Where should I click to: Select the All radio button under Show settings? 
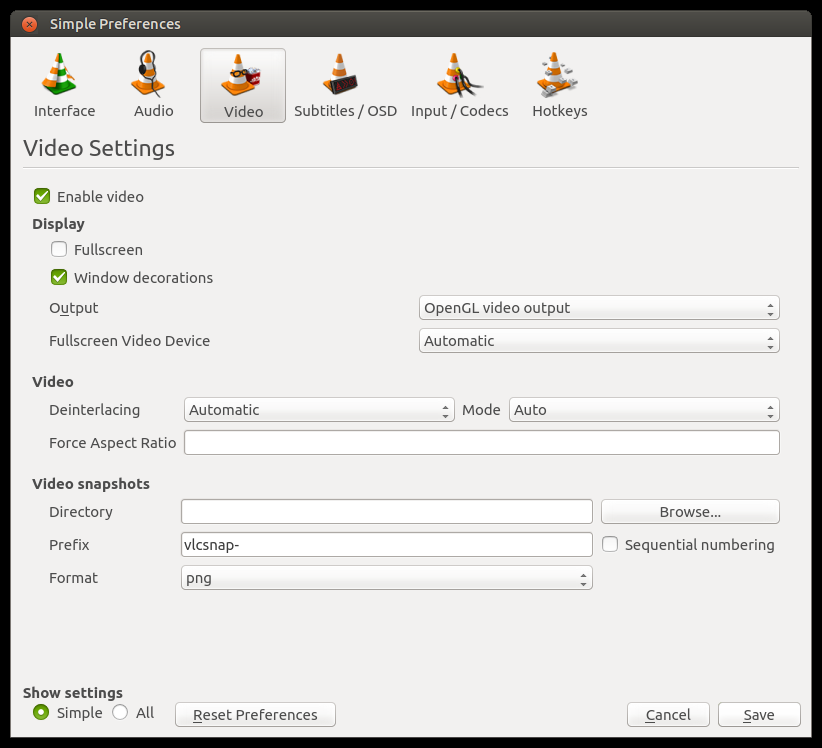(122, 712)
